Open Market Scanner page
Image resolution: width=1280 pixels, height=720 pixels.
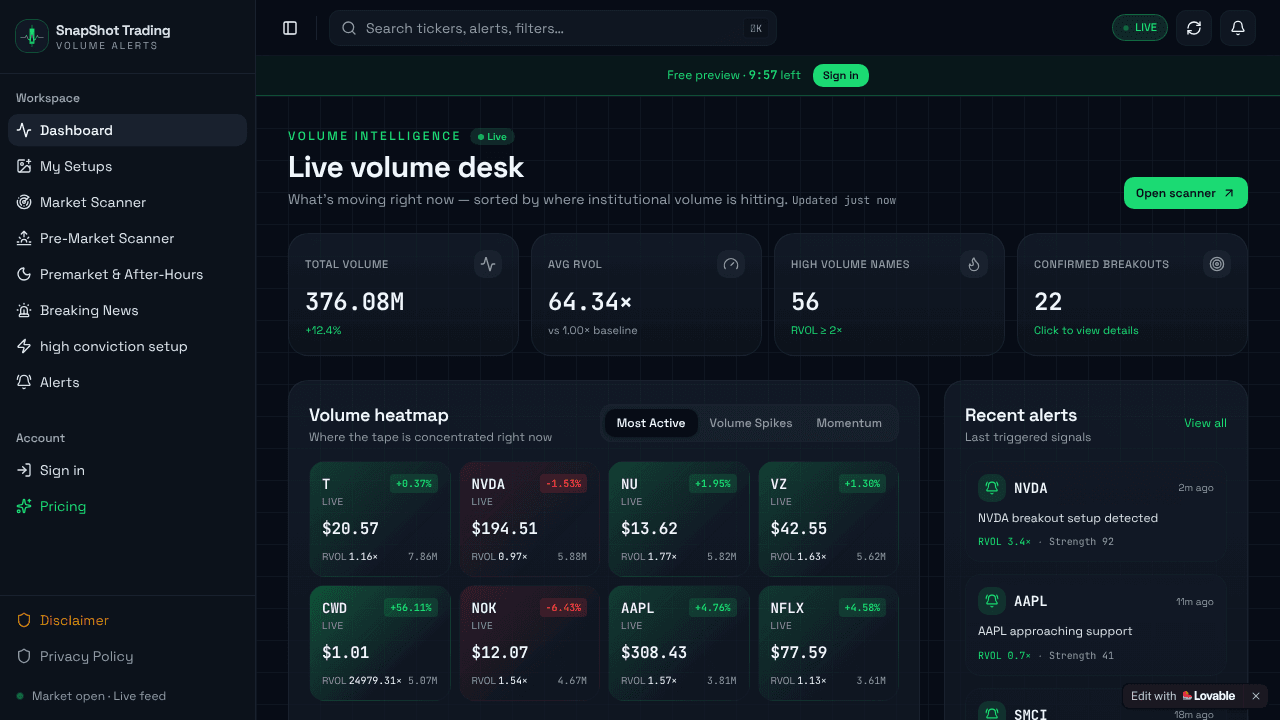click(127, 202)
